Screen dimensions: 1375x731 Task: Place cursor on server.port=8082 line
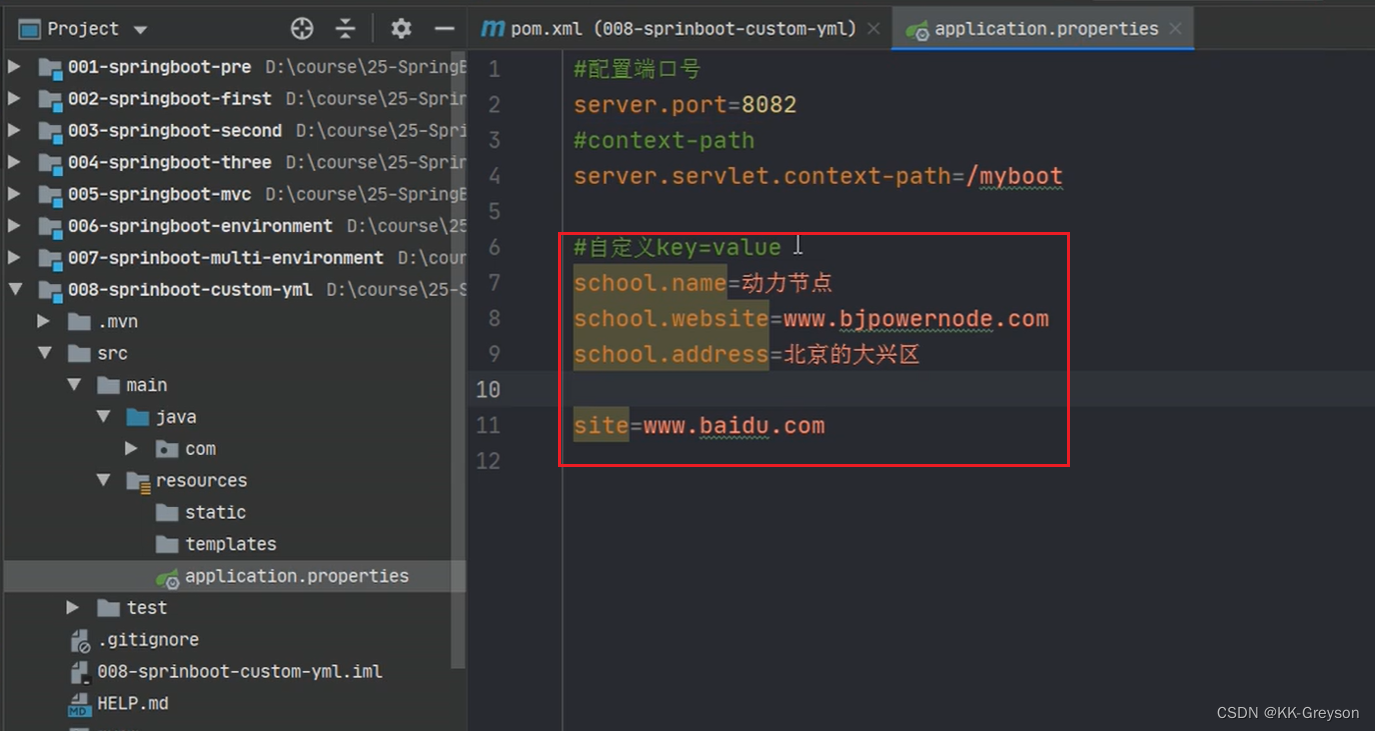[685, 105]
